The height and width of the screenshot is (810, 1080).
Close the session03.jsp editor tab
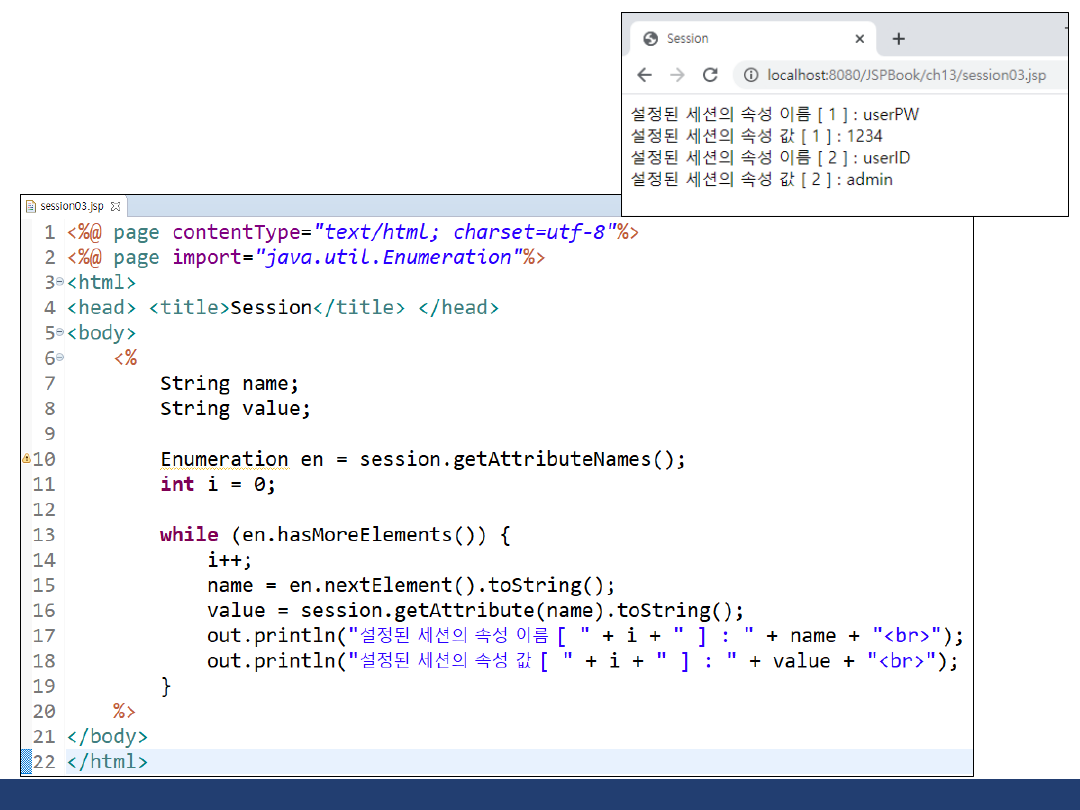(115, 206)
